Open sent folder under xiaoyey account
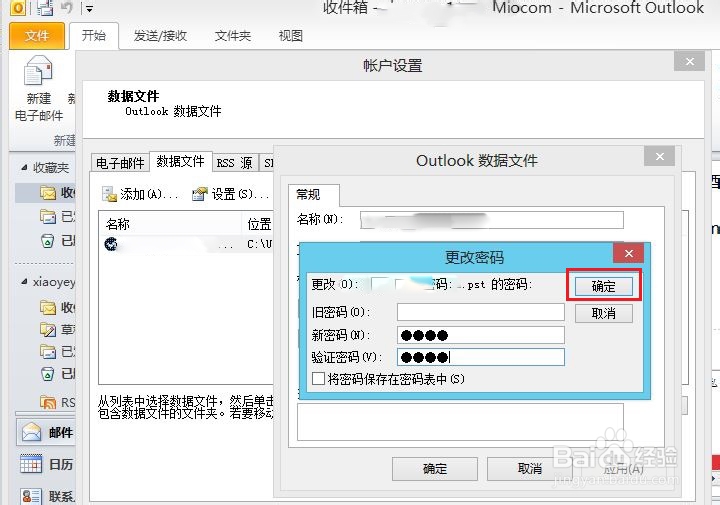The height and width of the screenshot is (505, 720). pos(57,351)
